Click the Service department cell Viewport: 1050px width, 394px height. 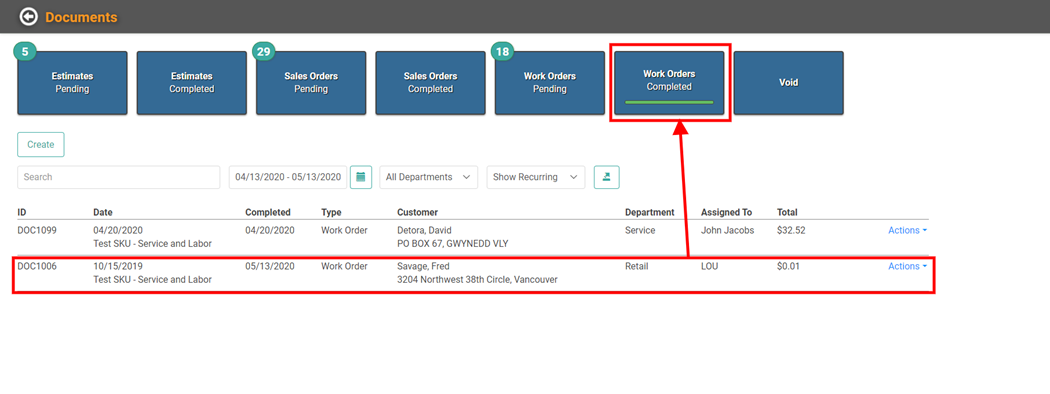[x=640, y=231]
